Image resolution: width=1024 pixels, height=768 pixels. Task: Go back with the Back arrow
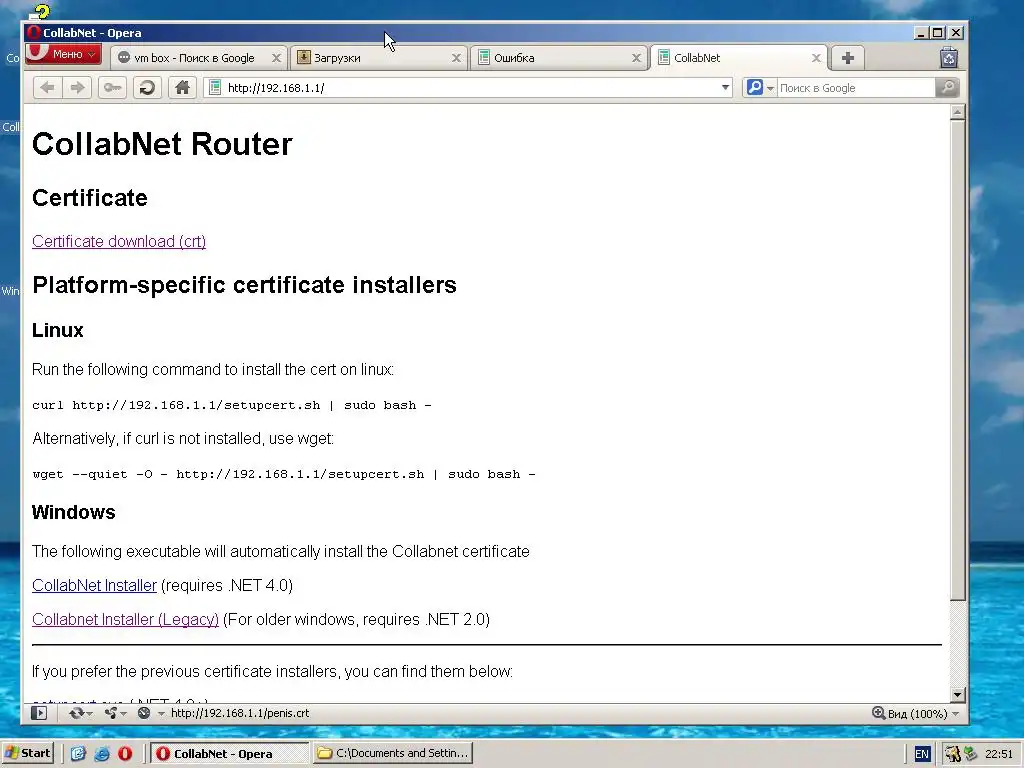(48, 88)
